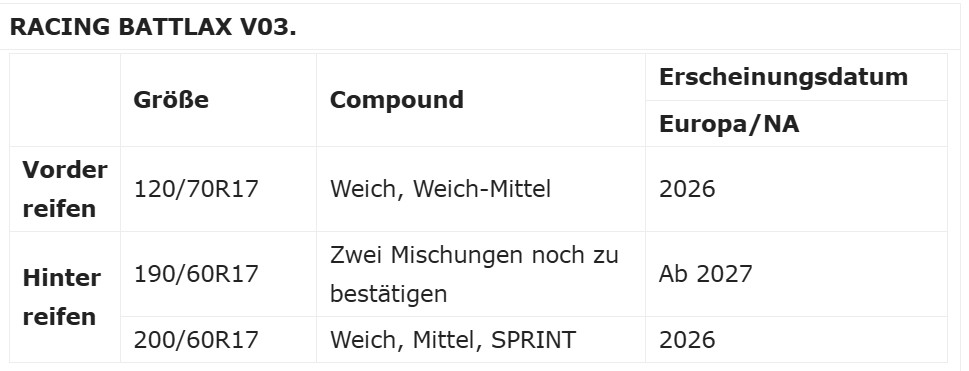Select the Weich, Weich-Mittel compound cell
This screenshot has height=371, width=969.
[481, 189]
